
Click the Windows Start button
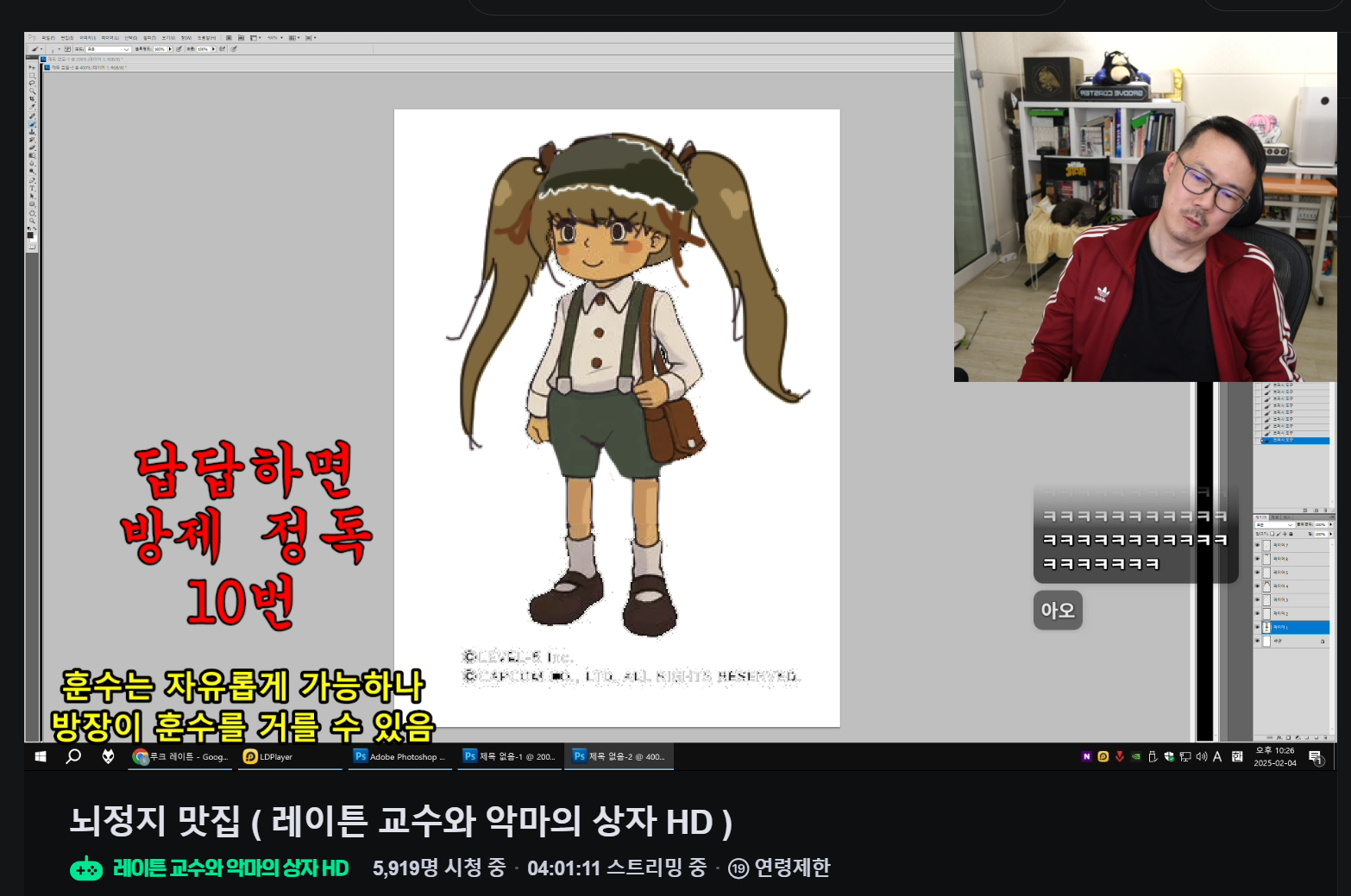click(x=41, y=756)
